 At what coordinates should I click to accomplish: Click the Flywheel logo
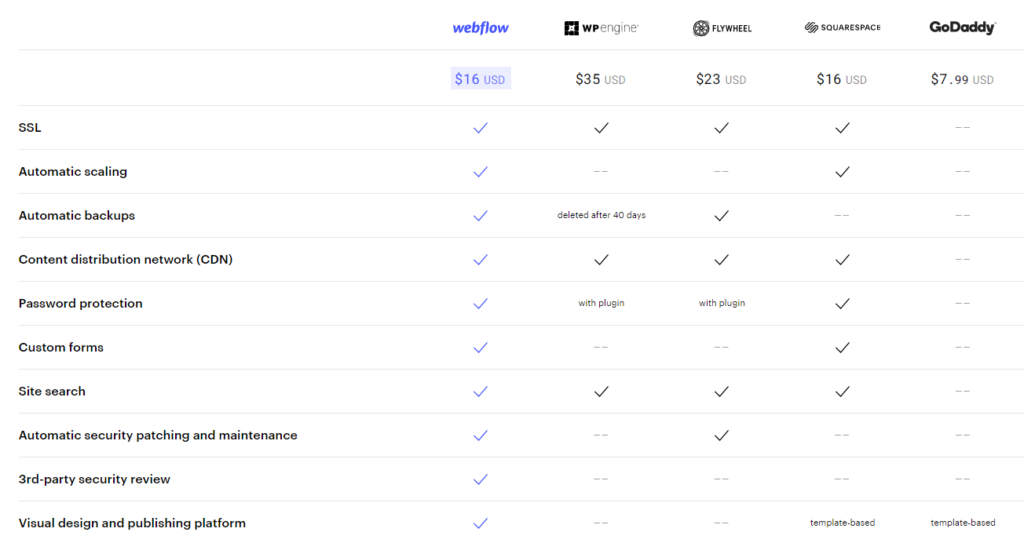pos(721,28)
